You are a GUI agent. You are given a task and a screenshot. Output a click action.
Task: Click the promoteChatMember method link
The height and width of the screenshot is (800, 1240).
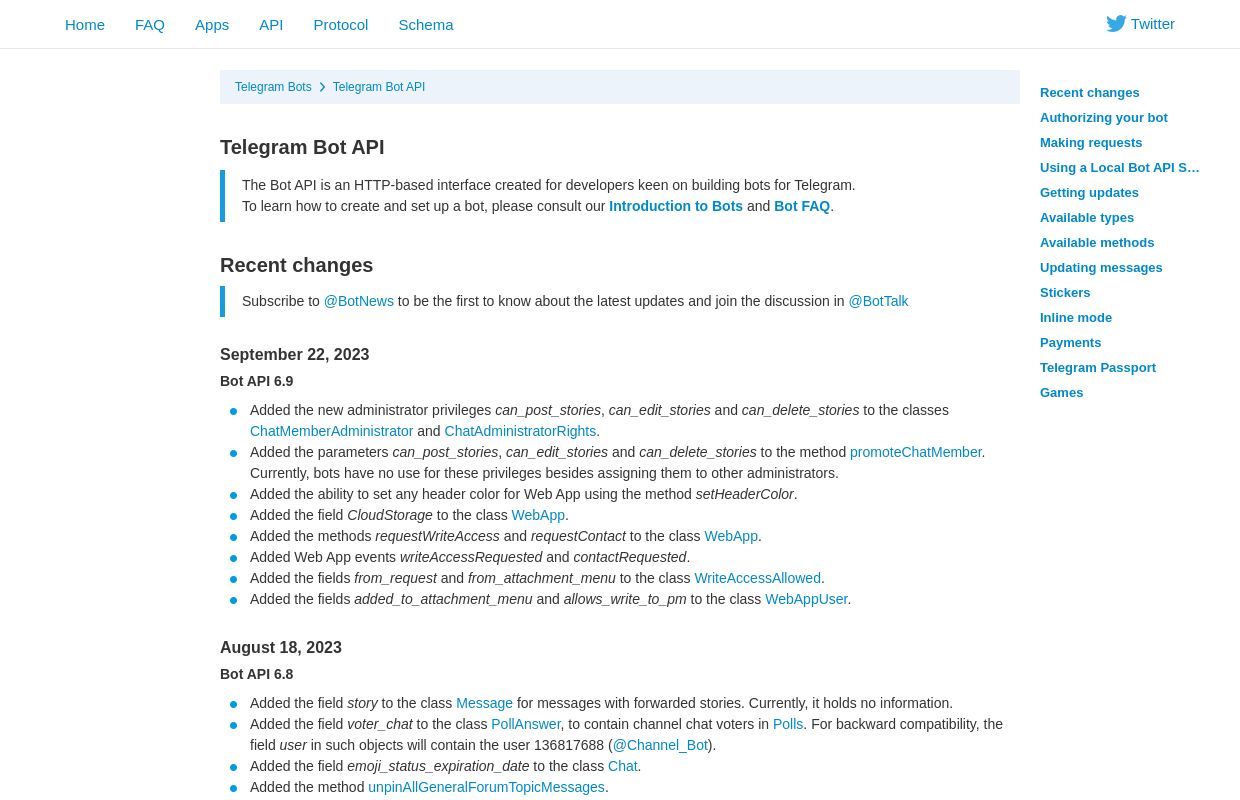coord(916,452)
